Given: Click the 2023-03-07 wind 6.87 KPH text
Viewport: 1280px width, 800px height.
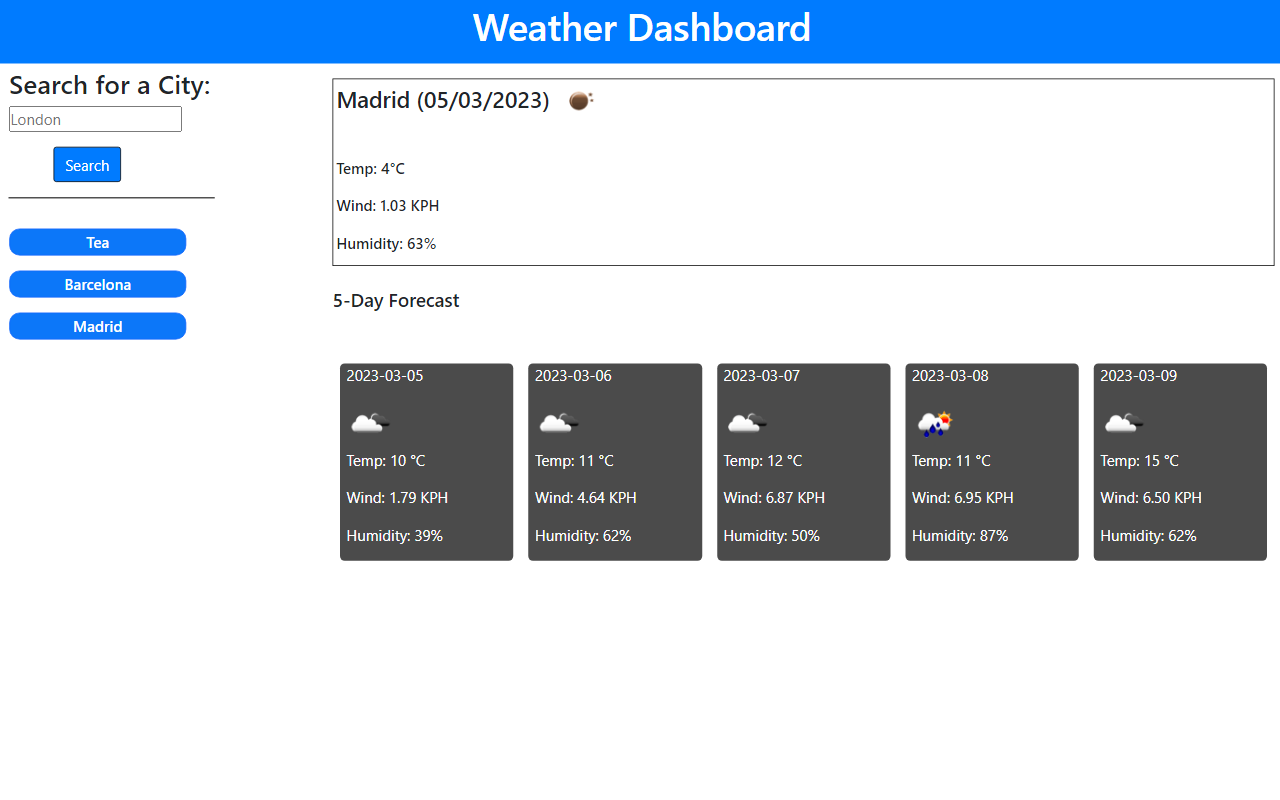Looking at the screenshot, I should [774, 498].
